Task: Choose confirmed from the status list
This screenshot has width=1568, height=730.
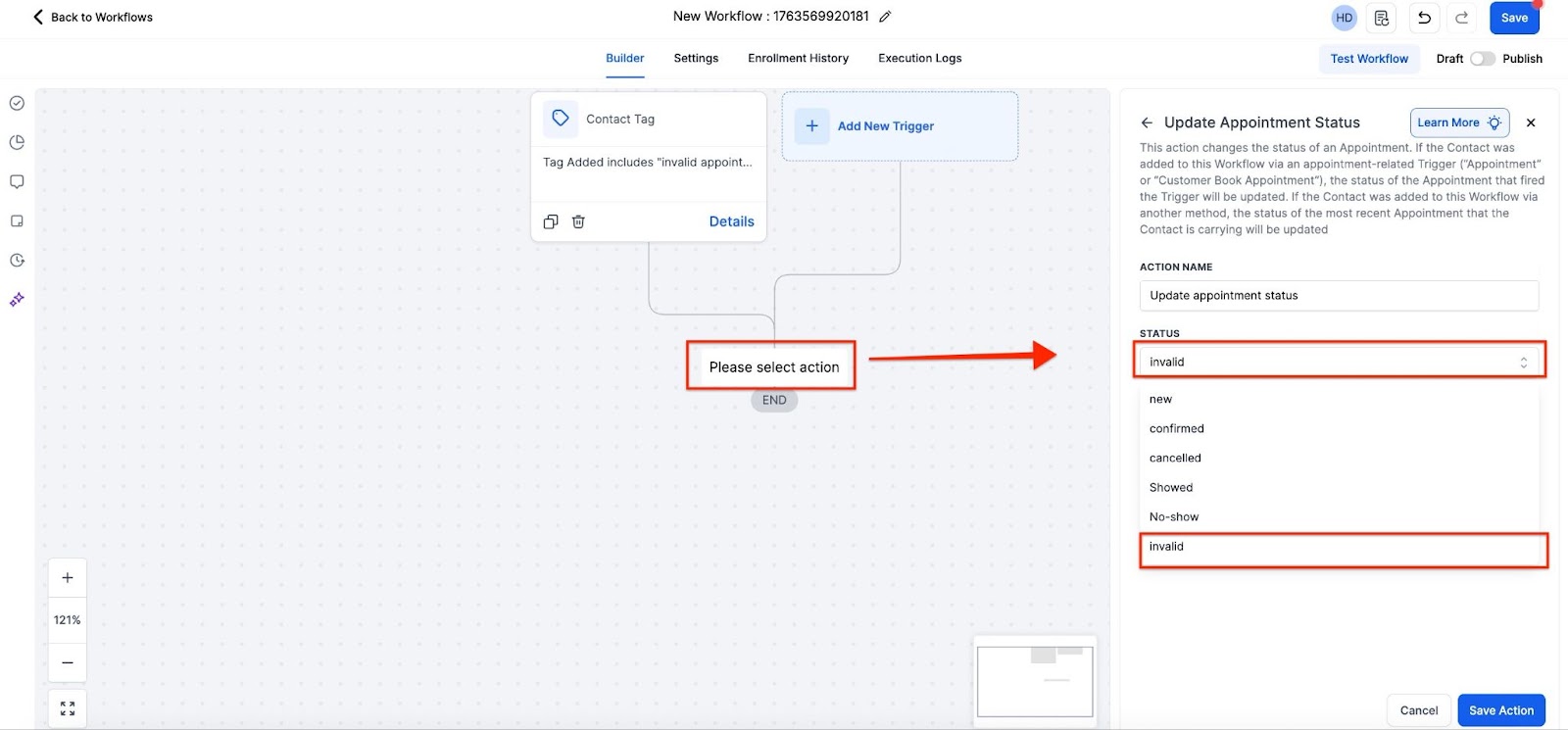Action: 1177,428
